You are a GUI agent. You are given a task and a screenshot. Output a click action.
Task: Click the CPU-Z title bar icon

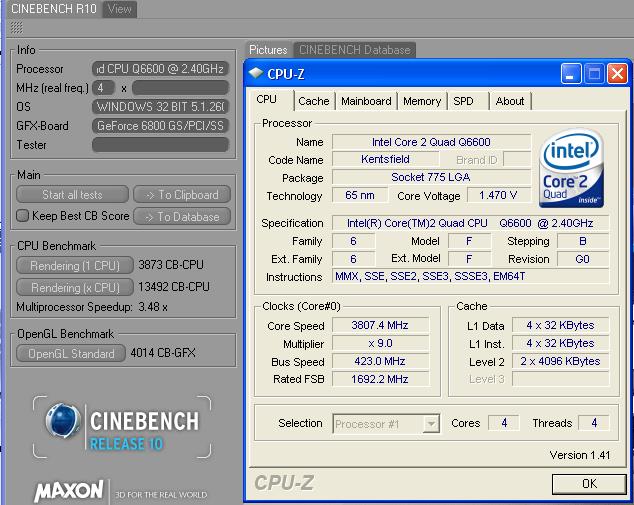coord(256,74)
